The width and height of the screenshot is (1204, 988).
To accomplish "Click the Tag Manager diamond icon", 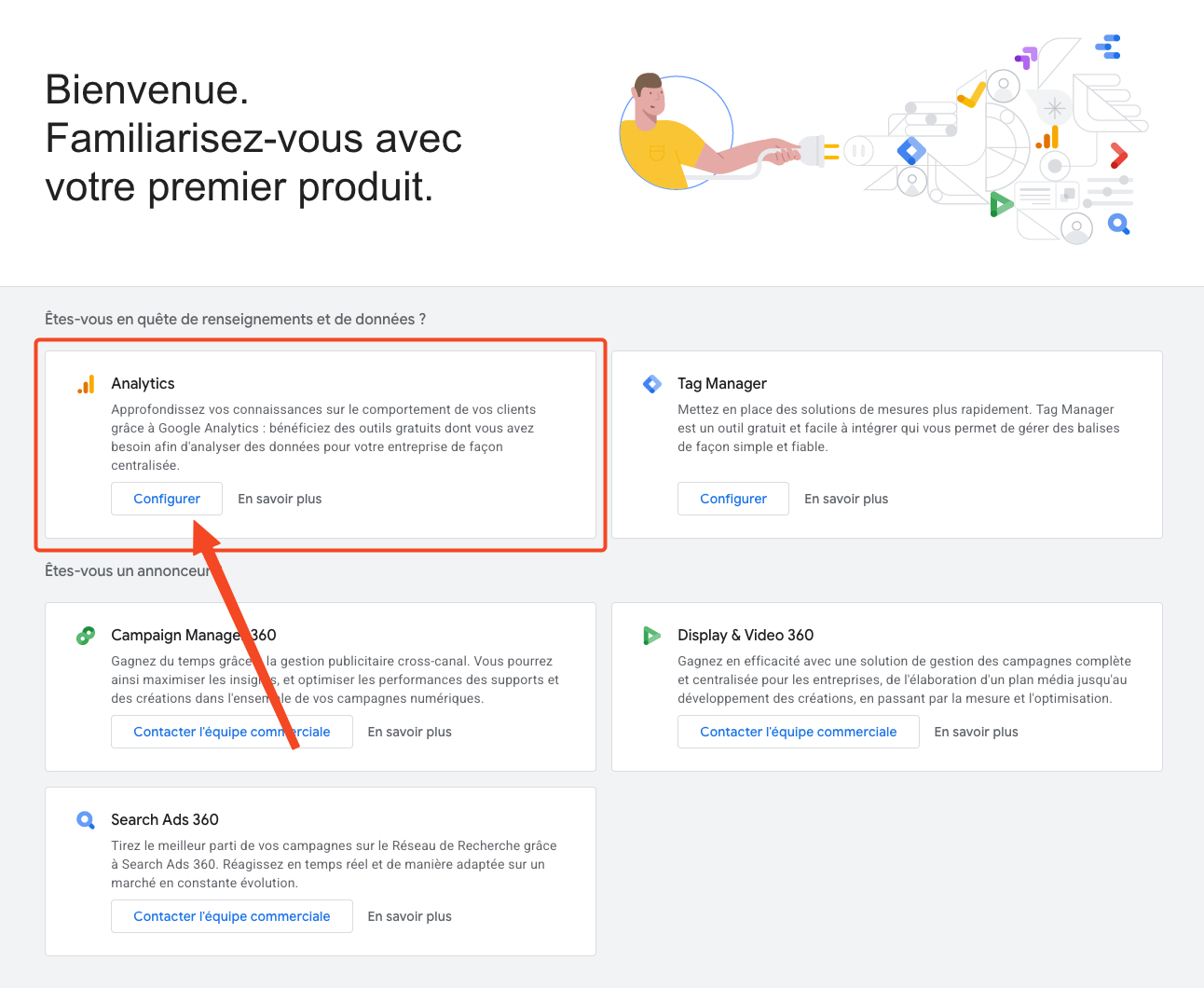I will tap(652, 384).
